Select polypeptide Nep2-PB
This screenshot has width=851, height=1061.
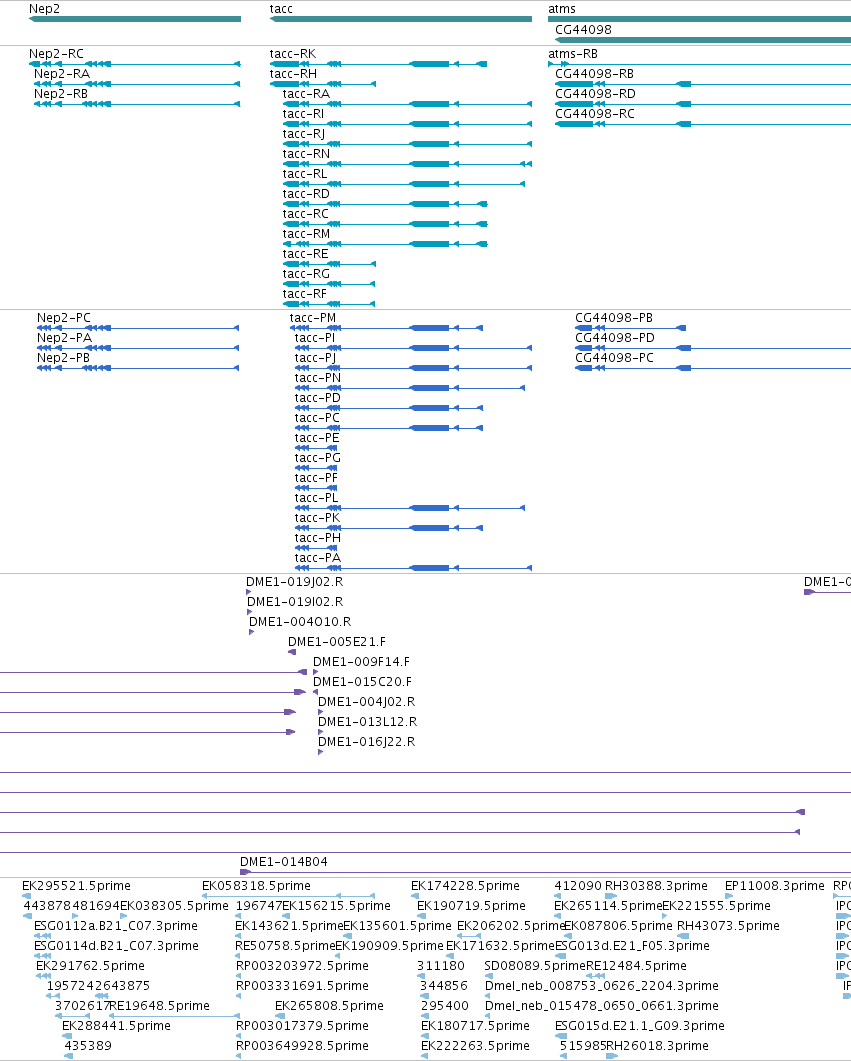pyautogui.click(x=64, y=357)
